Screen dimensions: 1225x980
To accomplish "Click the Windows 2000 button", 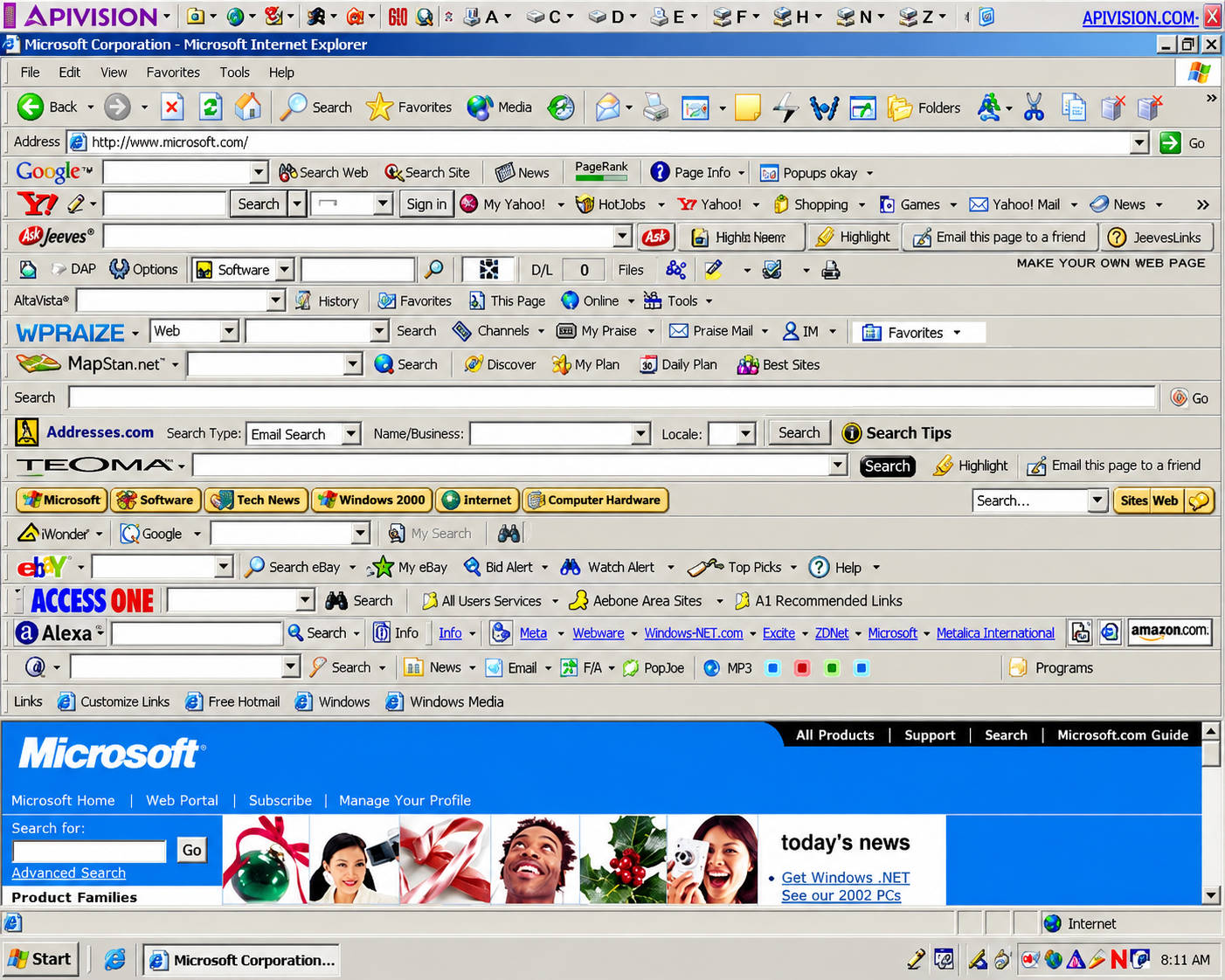I will 371,500.
